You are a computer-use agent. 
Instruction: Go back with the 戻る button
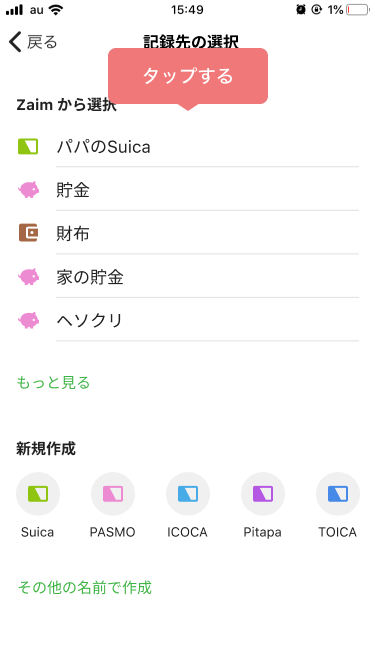click(32, 42)
